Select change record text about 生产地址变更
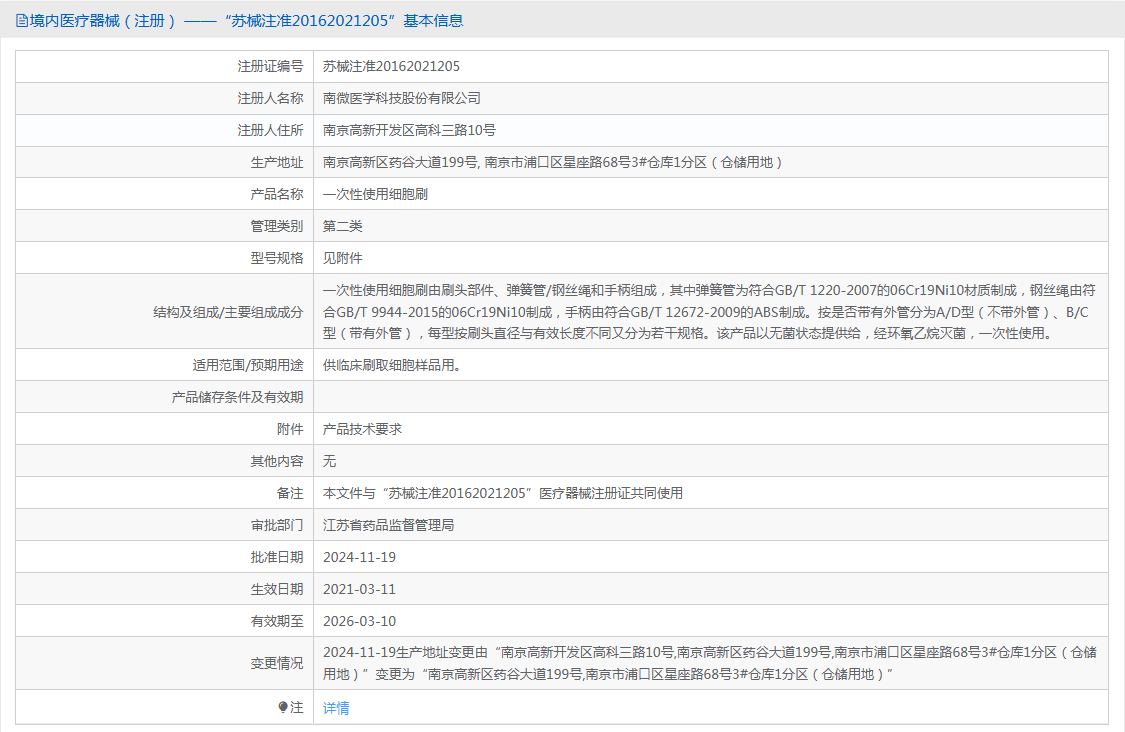Screen dimensions: 1125x732 click(x=710, y=663)
